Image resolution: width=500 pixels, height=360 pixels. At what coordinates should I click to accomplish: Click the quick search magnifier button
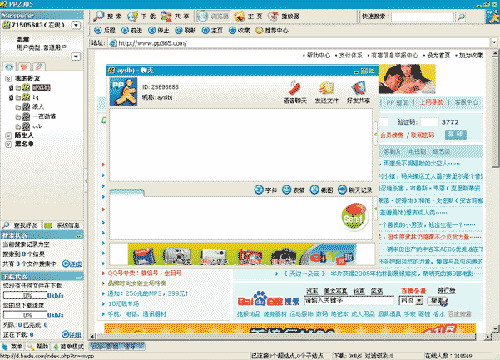(x=461, y=17)
